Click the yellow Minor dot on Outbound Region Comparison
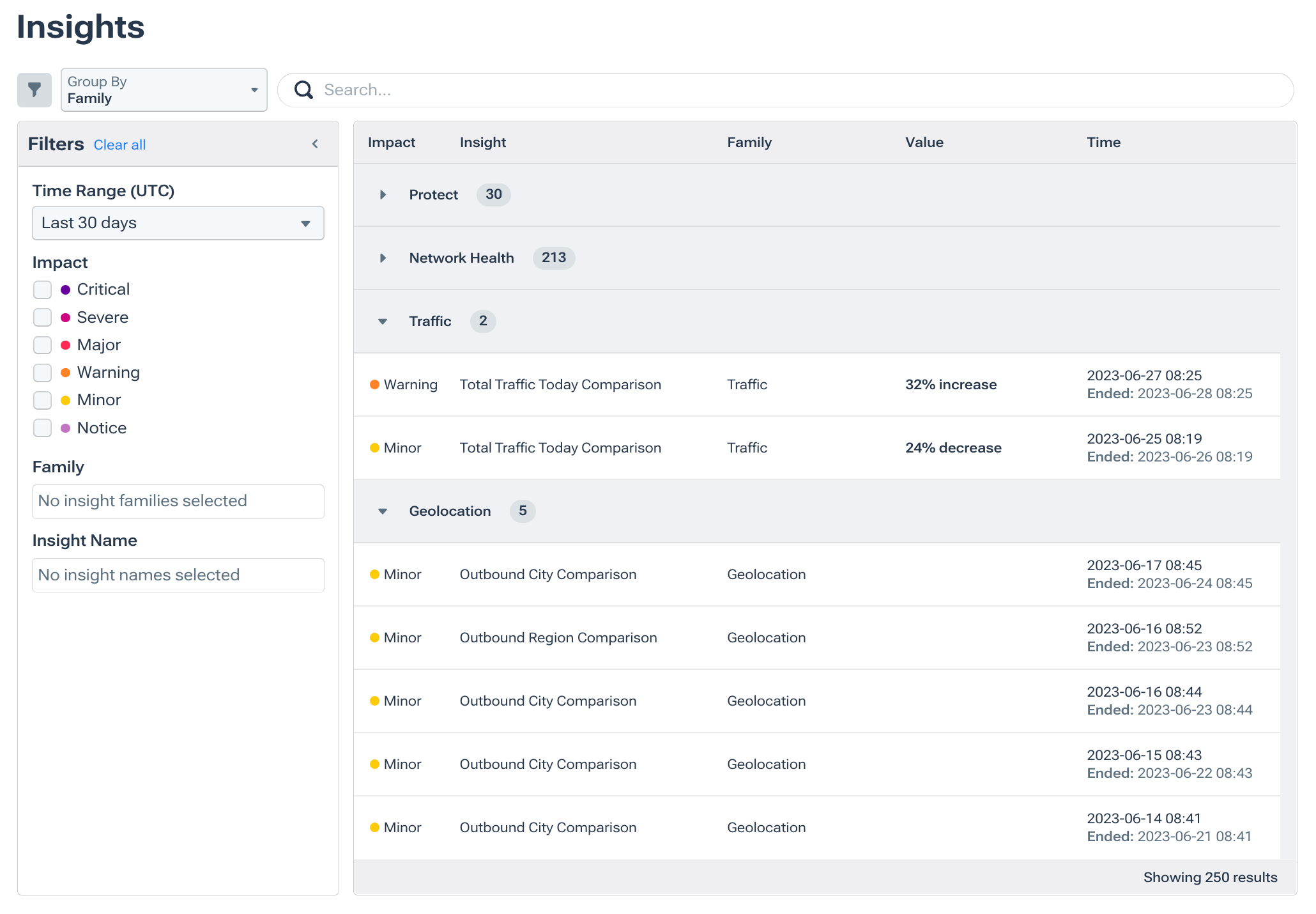 [374, 637]
